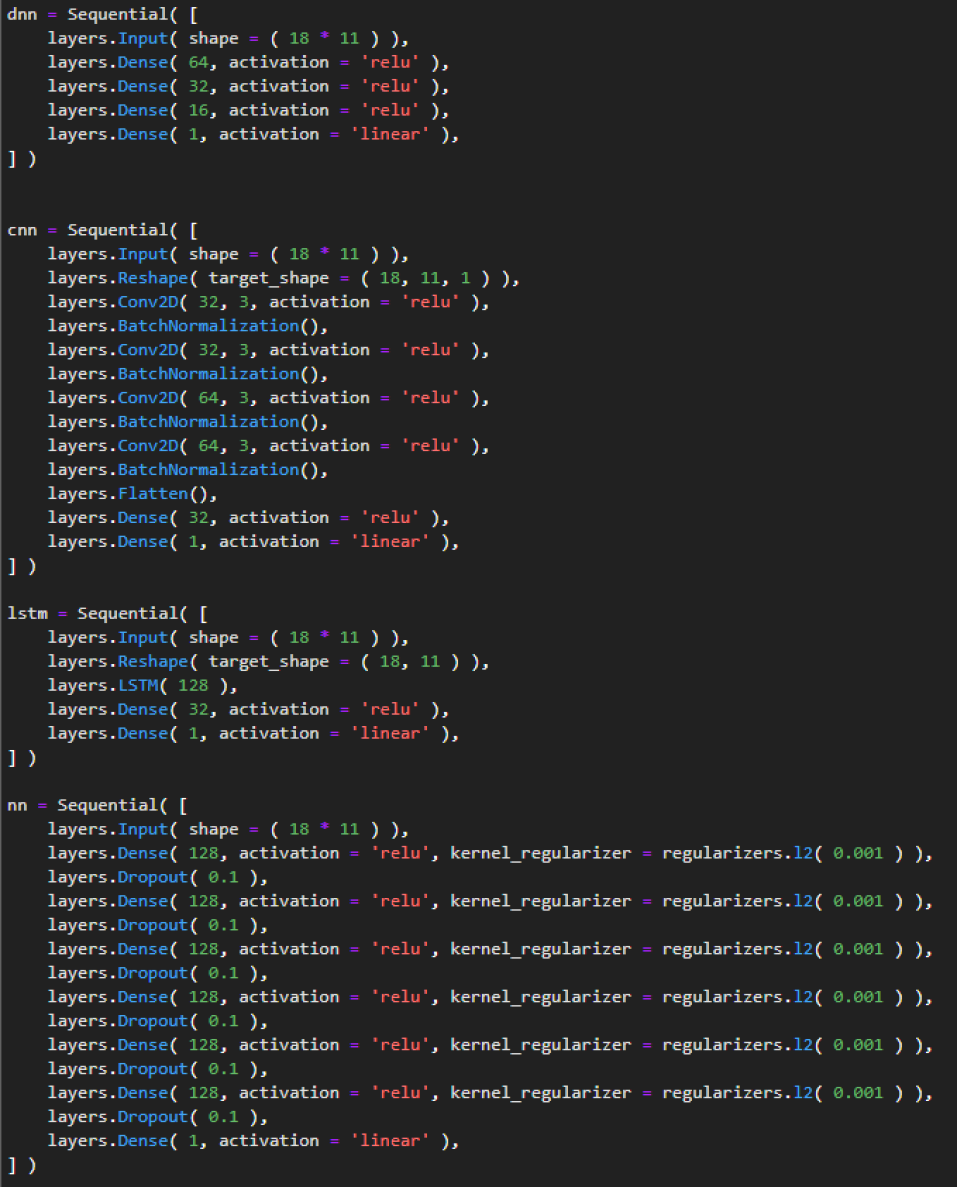Click the linear Dense( 1 line in nn
This screenshot has height=1187, width=957.
pyautogui.click(x=254, y=1141)
